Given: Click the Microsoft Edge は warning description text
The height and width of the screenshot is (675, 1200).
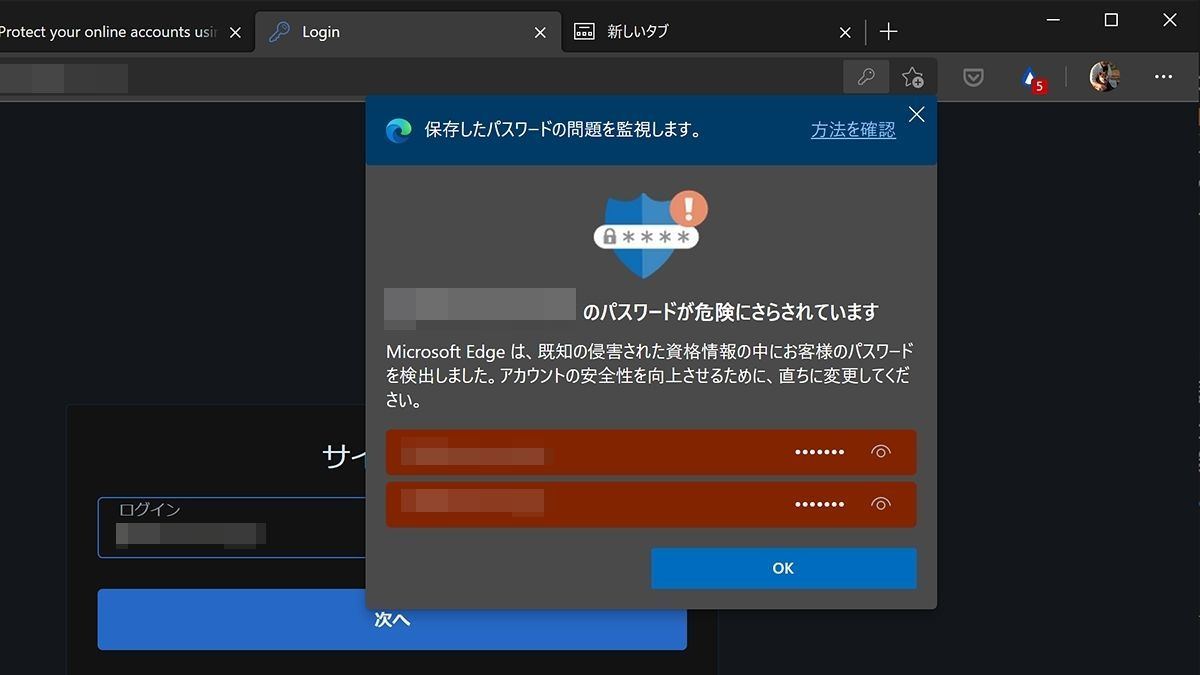Looking at the screenshot, I should (x=650, y=376).
